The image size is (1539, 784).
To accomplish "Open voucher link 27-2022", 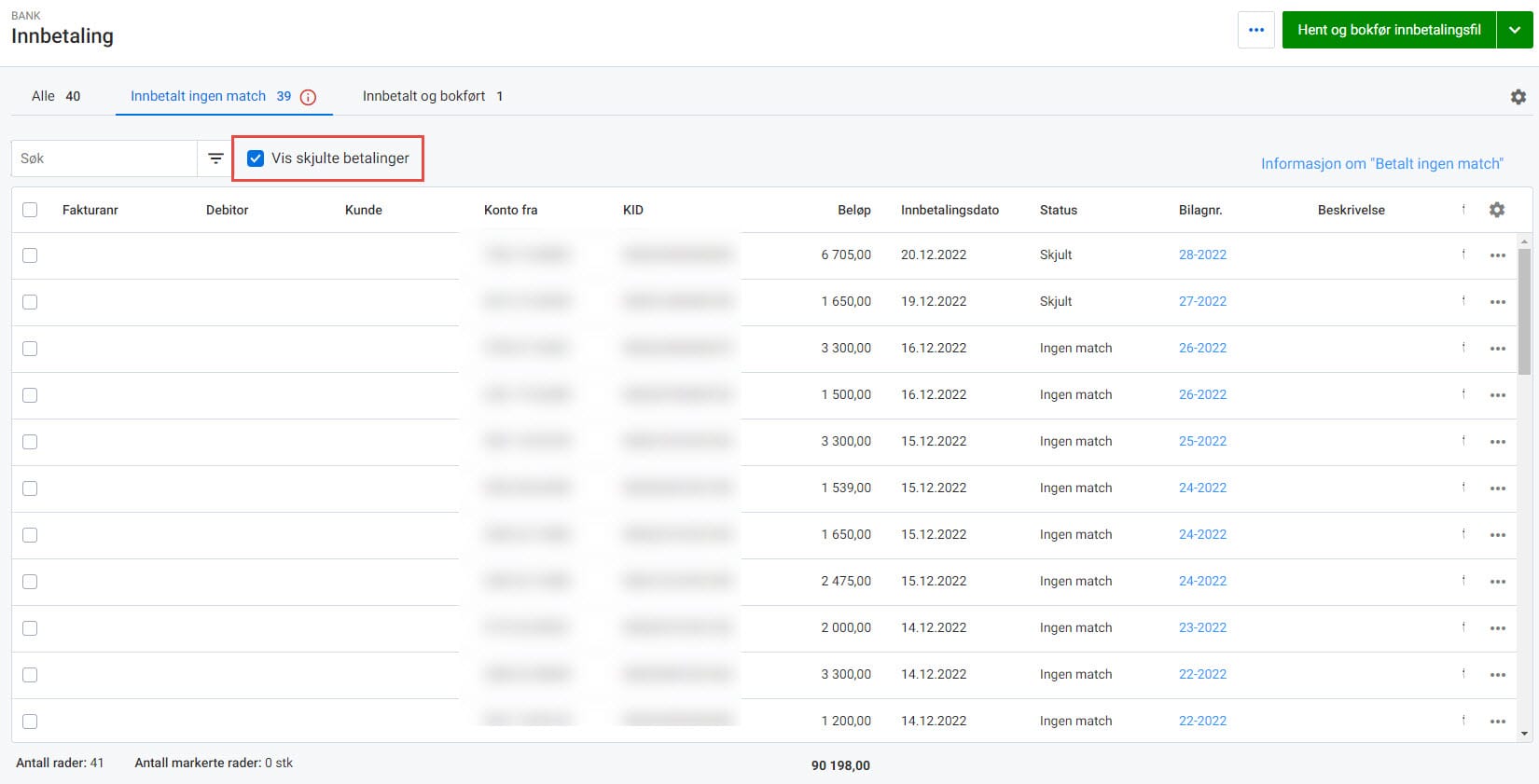I will point(1202,301).
